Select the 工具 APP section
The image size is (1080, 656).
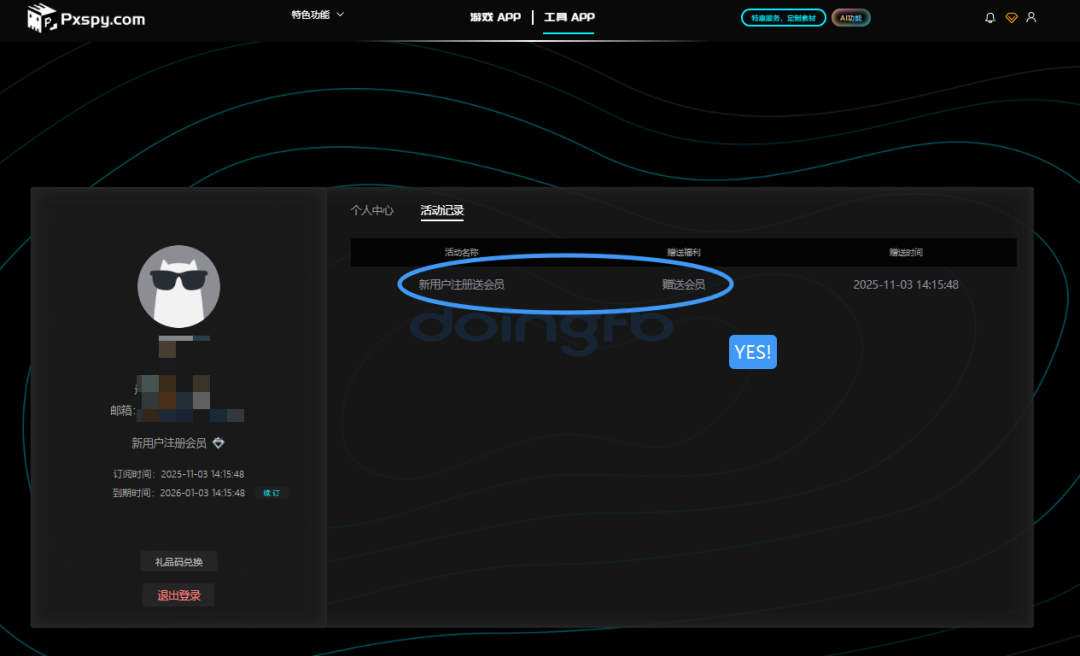point(569,17)
